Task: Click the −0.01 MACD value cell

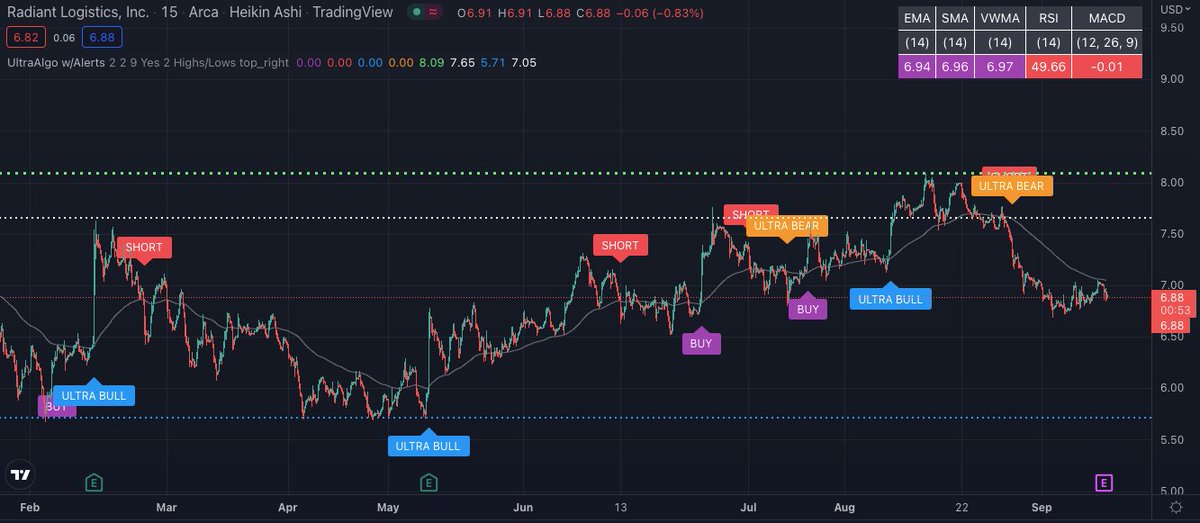Action: click(x=1106, y=66)
